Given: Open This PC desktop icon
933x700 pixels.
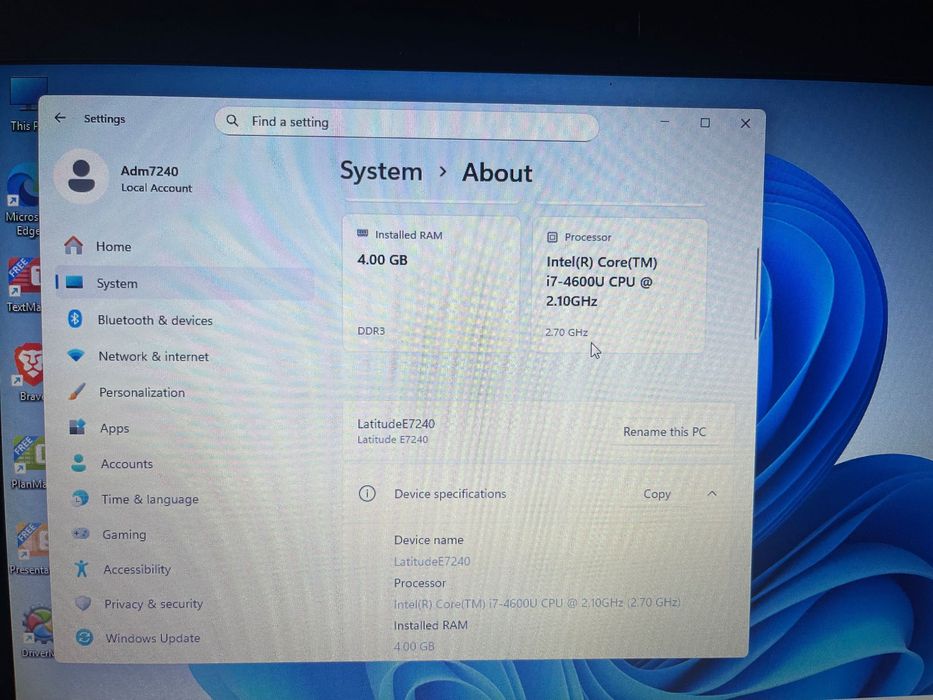Looking at the screenshot, I should (x=25, y=104).
